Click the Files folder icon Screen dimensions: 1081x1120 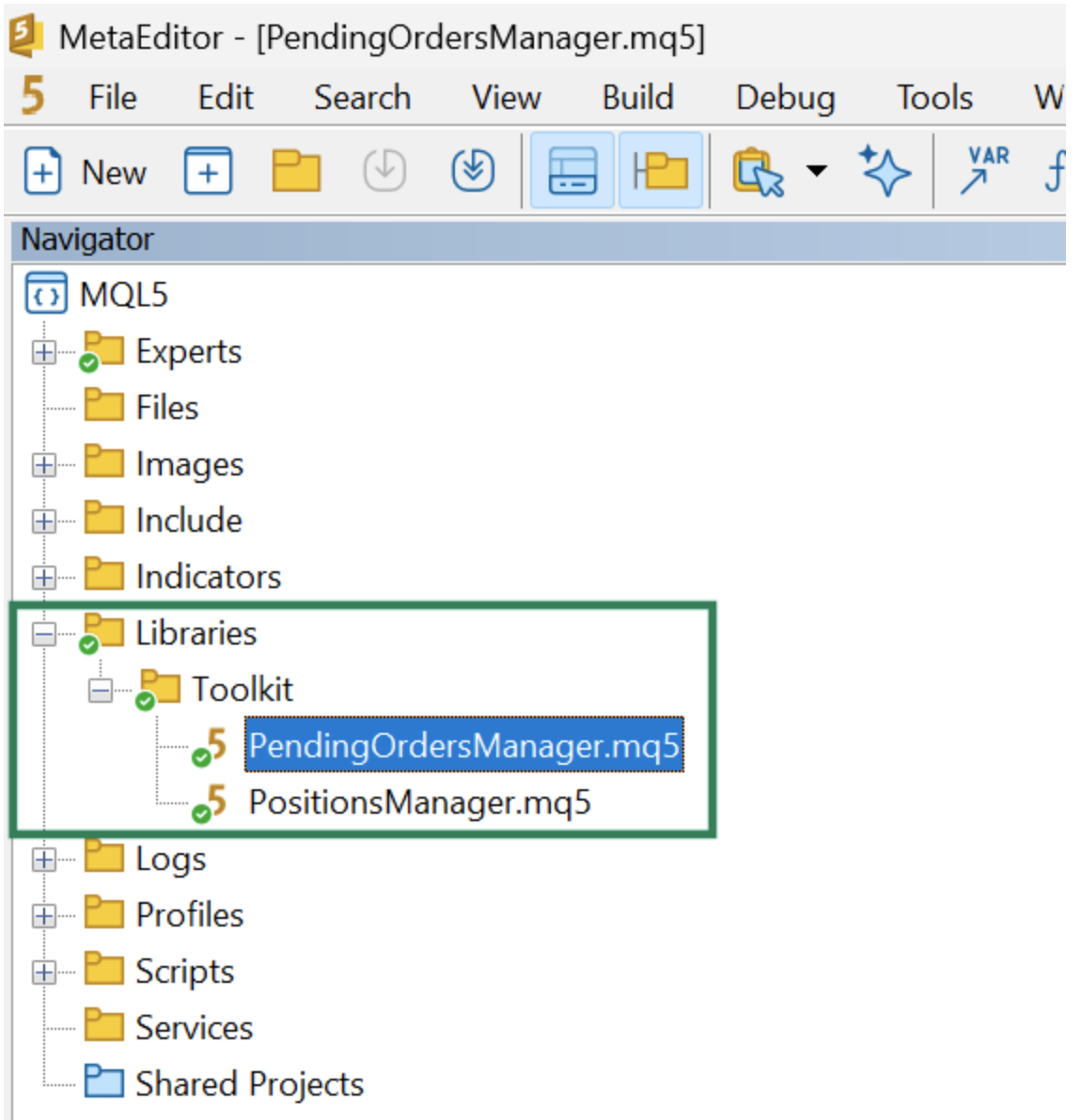103,405
